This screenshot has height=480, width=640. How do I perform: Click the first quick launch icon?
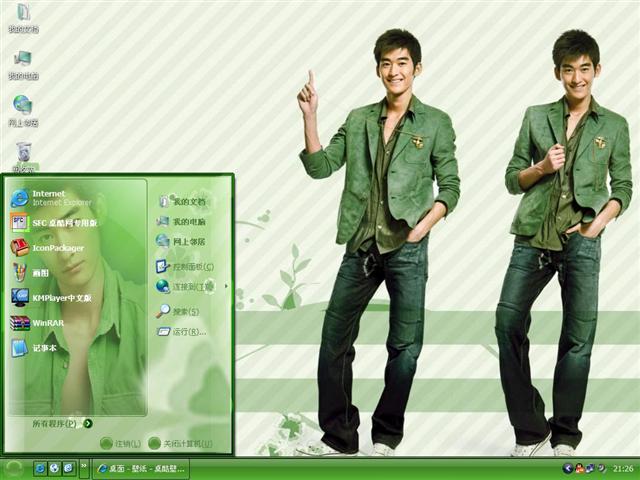pos(40,468)
